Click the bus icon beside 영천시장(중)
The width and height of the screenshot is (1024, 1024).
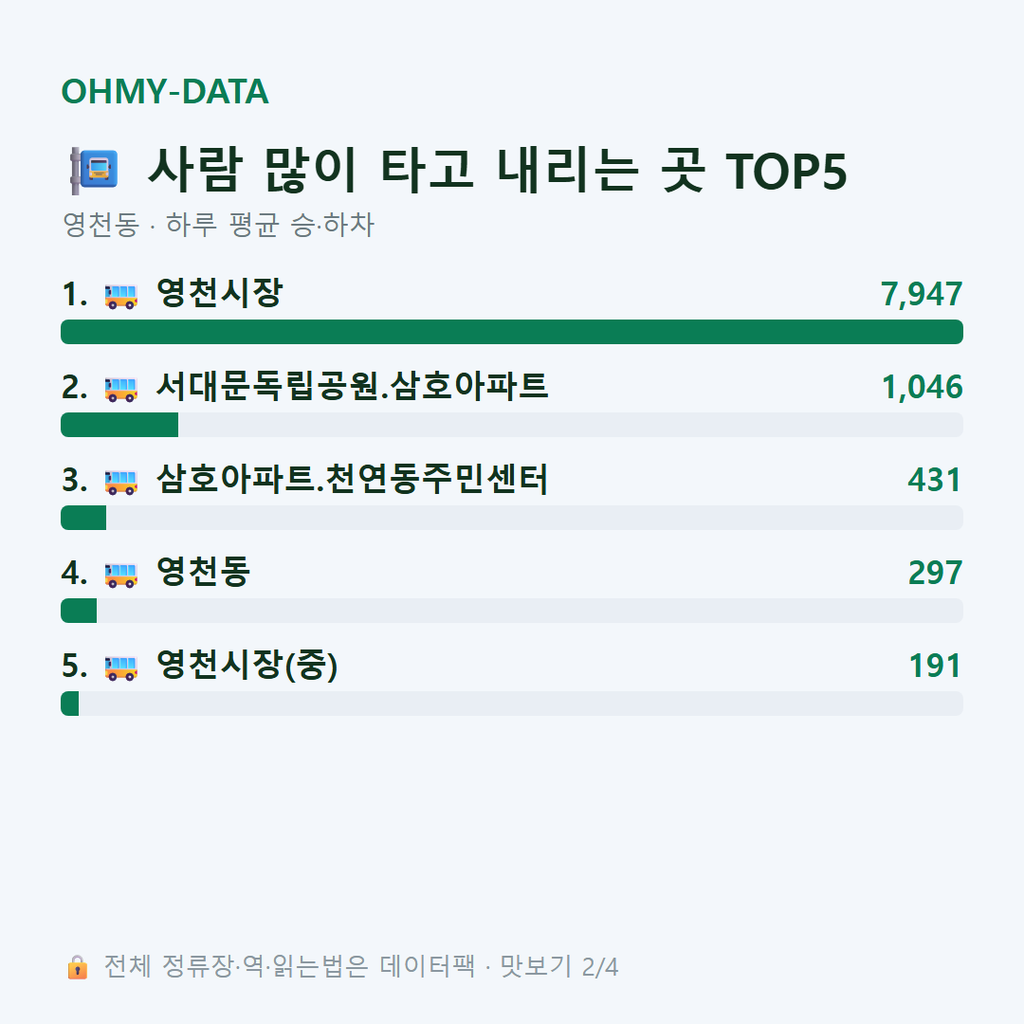(x=121, y=667)
